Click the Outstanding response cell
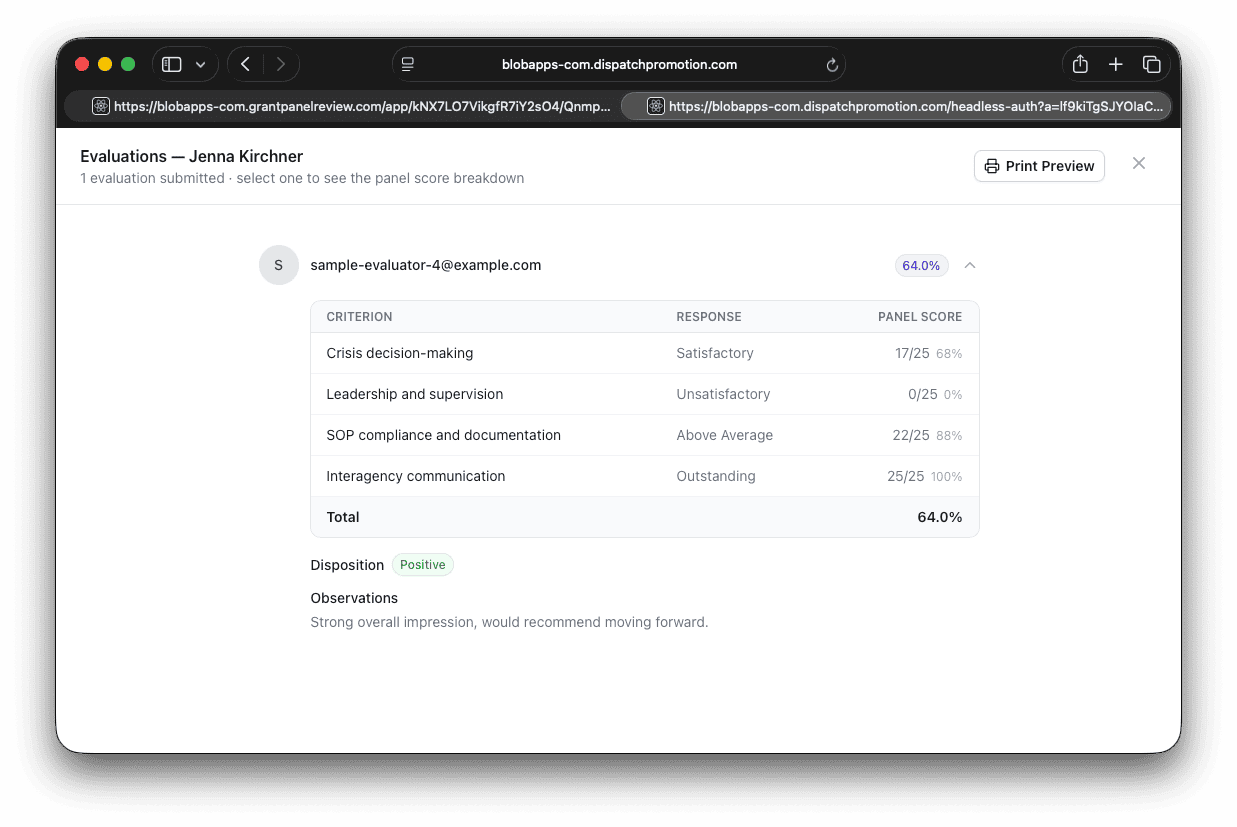 click(x=716, y=476)
